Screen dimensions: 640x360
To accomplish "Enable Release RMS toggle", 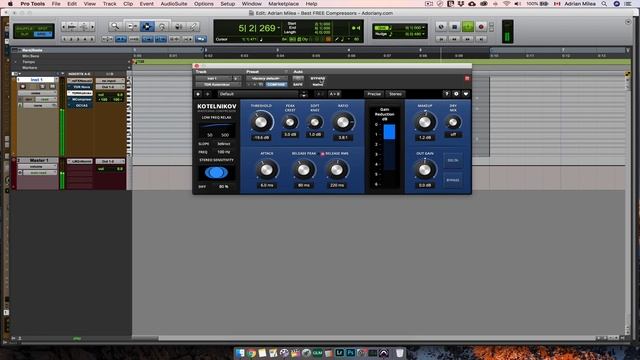I will pos(322,154).
